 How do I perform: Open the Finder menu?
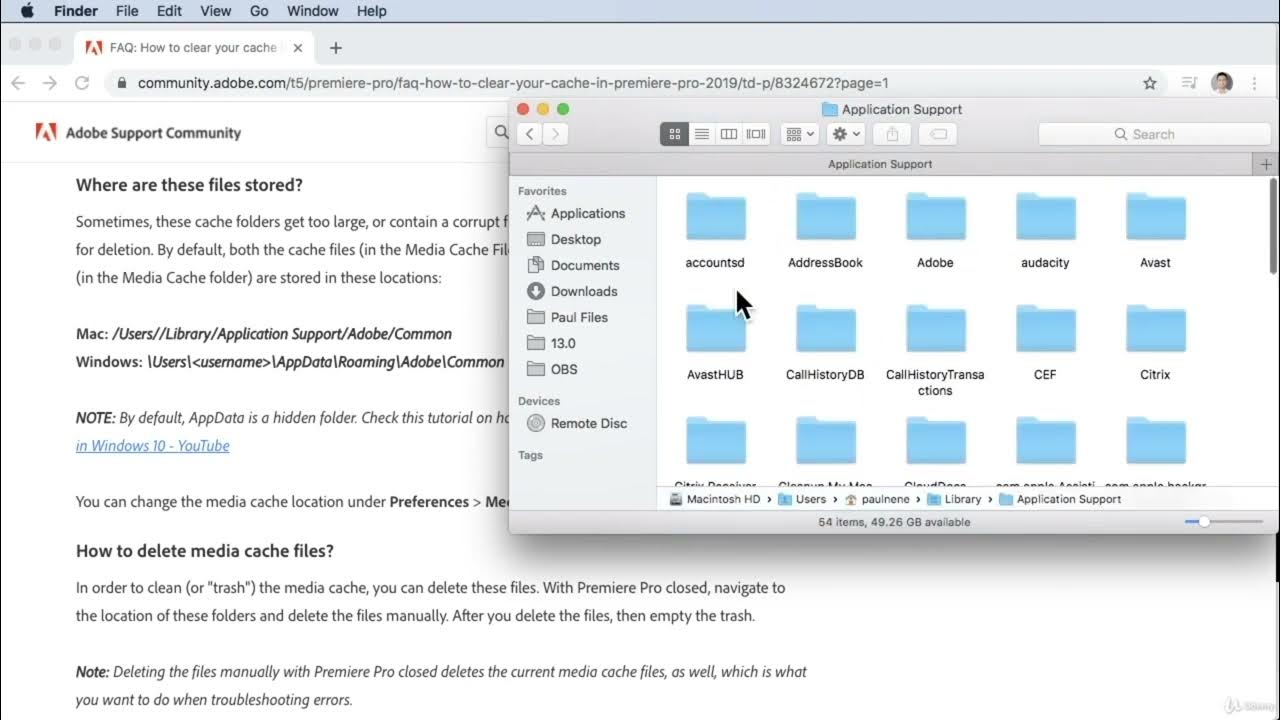(74, 11)
